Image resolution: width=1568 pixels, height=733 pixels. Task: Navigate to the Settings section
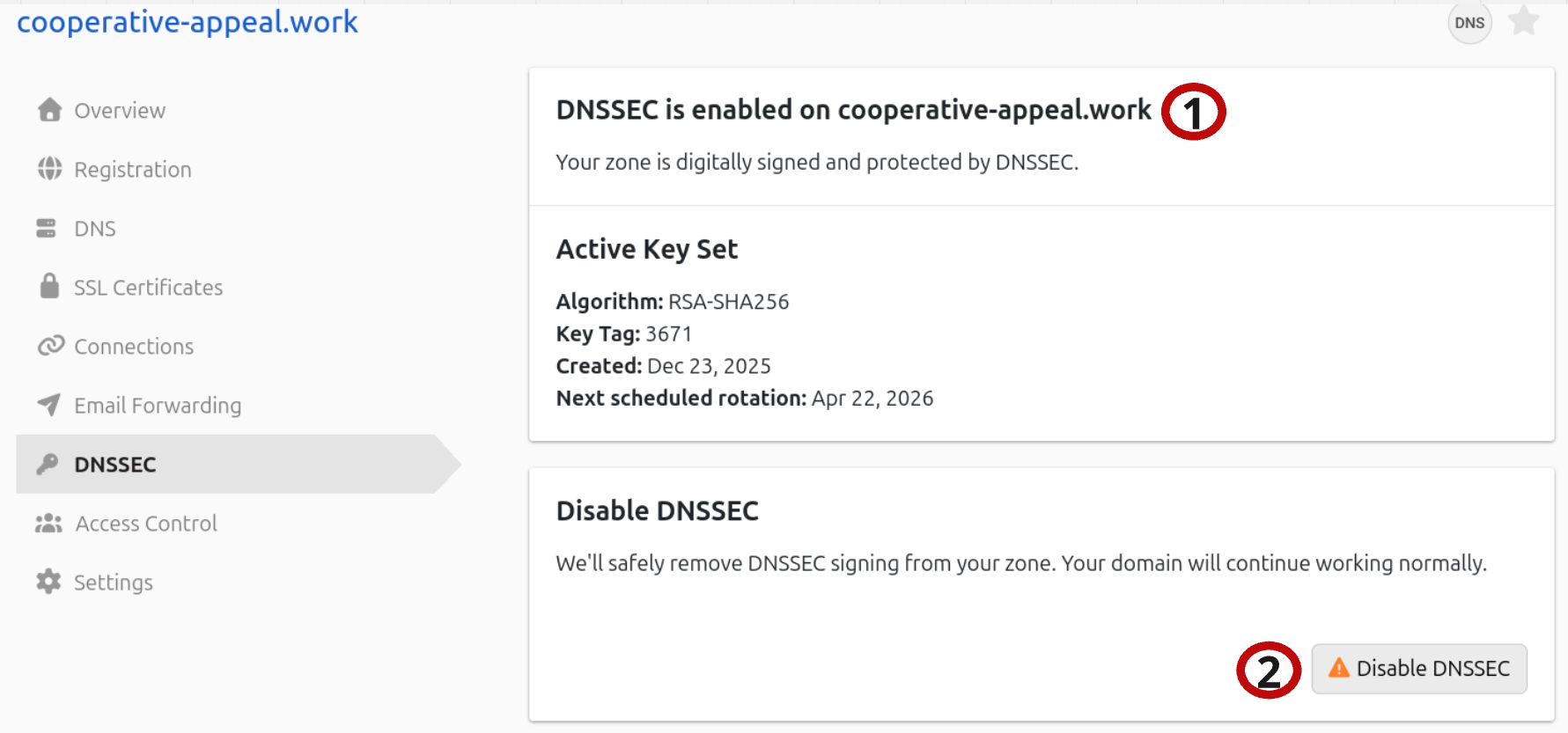coord(114,582)
